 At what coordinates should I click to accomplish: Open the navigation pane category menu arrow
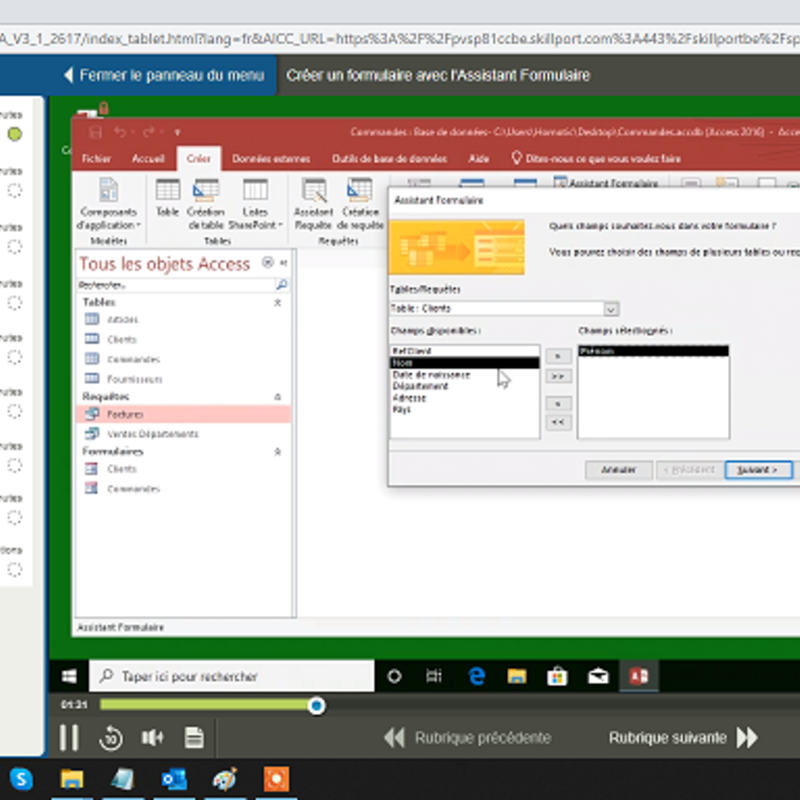(267, 262)
